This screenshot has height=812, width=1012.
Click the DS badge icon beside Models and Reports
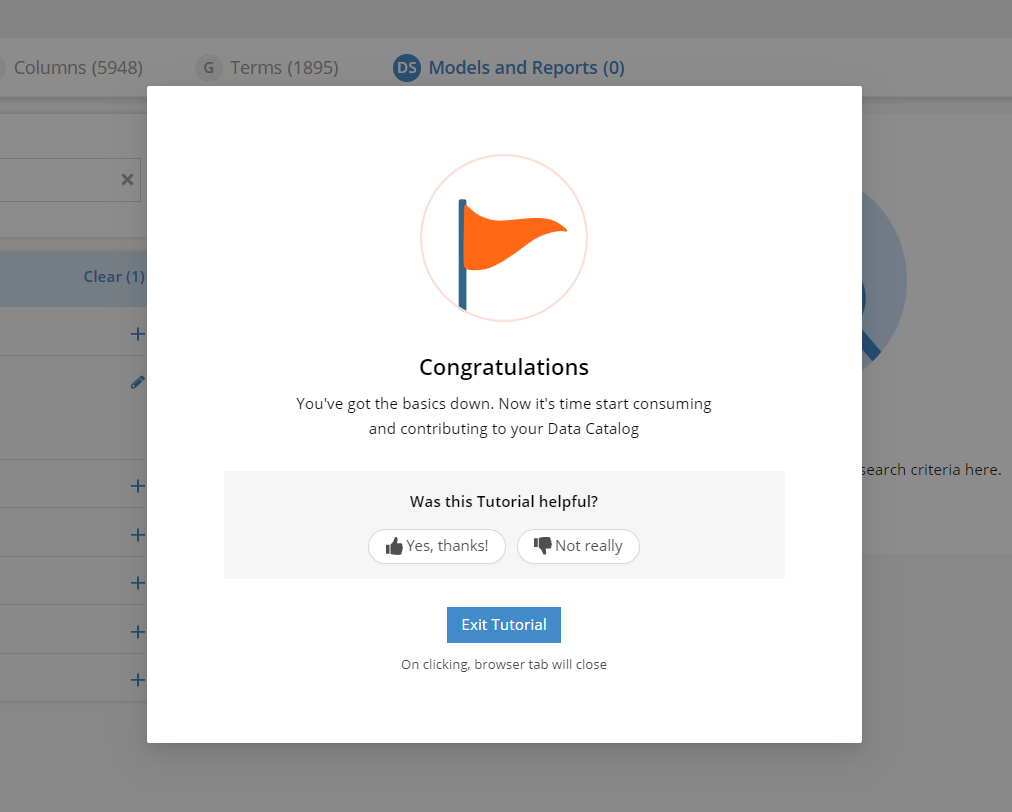pyautogui.click(x=407, y=68)
